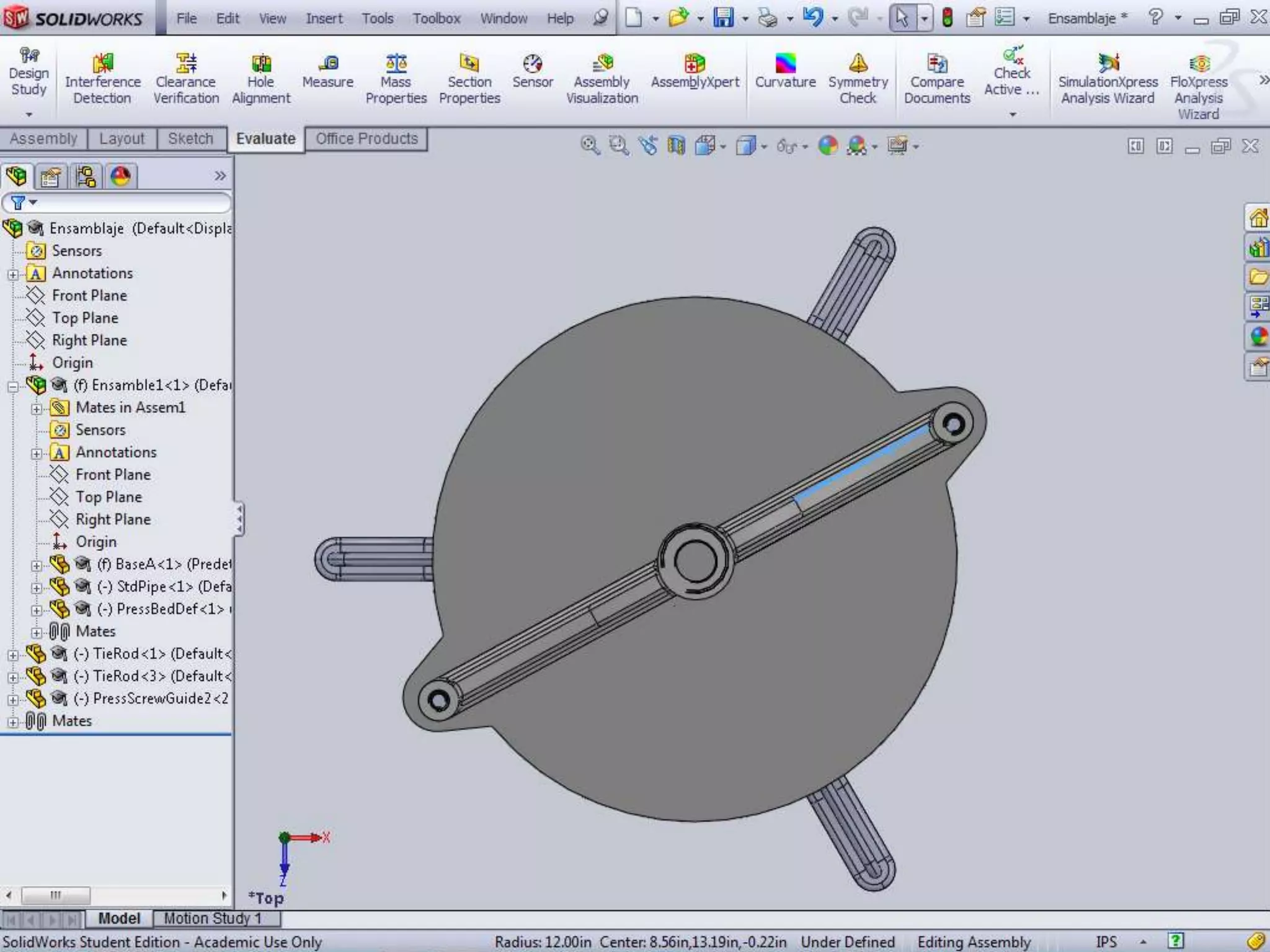Toggle the traffic light rebuild icon
The height and width of the screenshot is (952, 1270).
pyautogui.click(x=947, y=18)
